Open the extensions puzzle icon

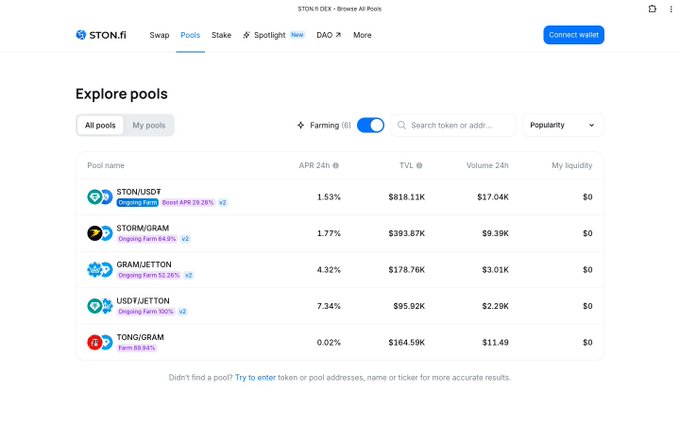tap(652, 9)
